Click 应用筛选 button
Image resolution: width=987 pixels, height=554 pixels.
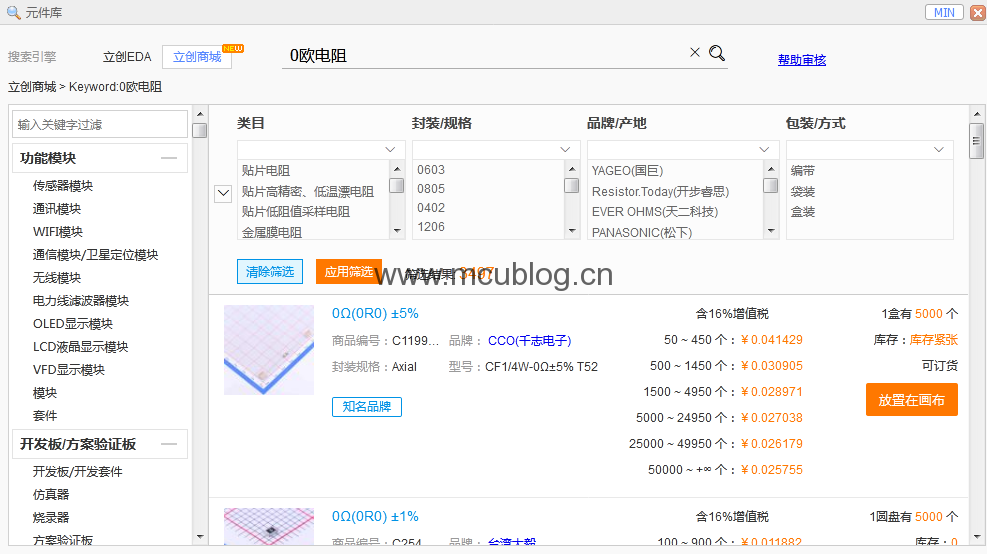point(348,271)
